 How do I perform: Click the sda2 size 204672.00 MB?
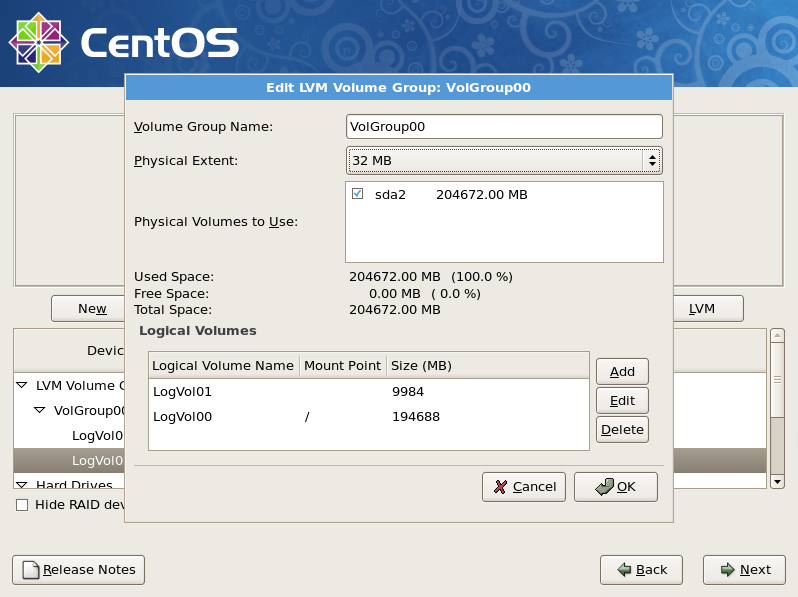pyautogui.click(x=481, y=194)
